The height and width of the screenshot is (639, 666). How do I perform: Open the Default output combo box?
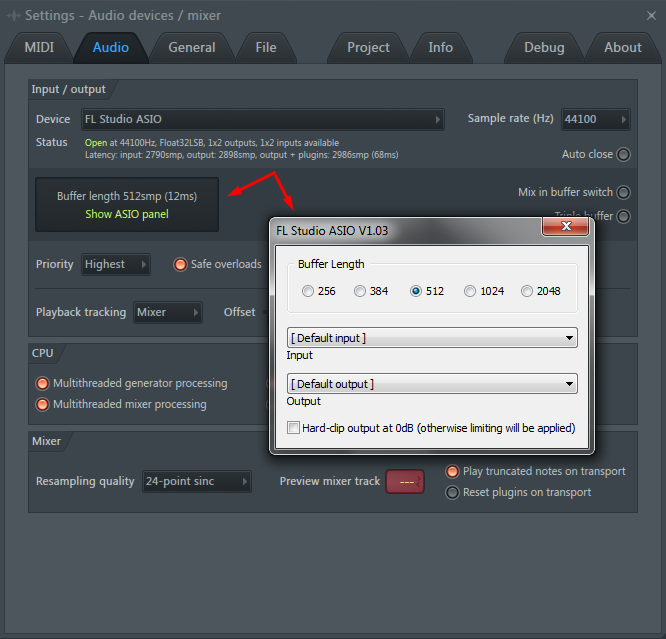pos(432,384)
